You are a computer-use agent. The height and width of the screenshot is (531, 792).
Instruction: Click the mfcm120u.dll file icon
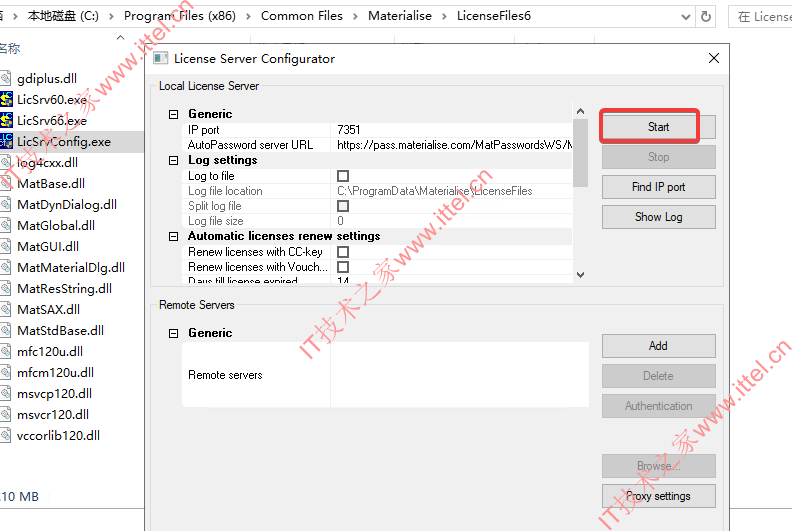[x=5, y=372]
